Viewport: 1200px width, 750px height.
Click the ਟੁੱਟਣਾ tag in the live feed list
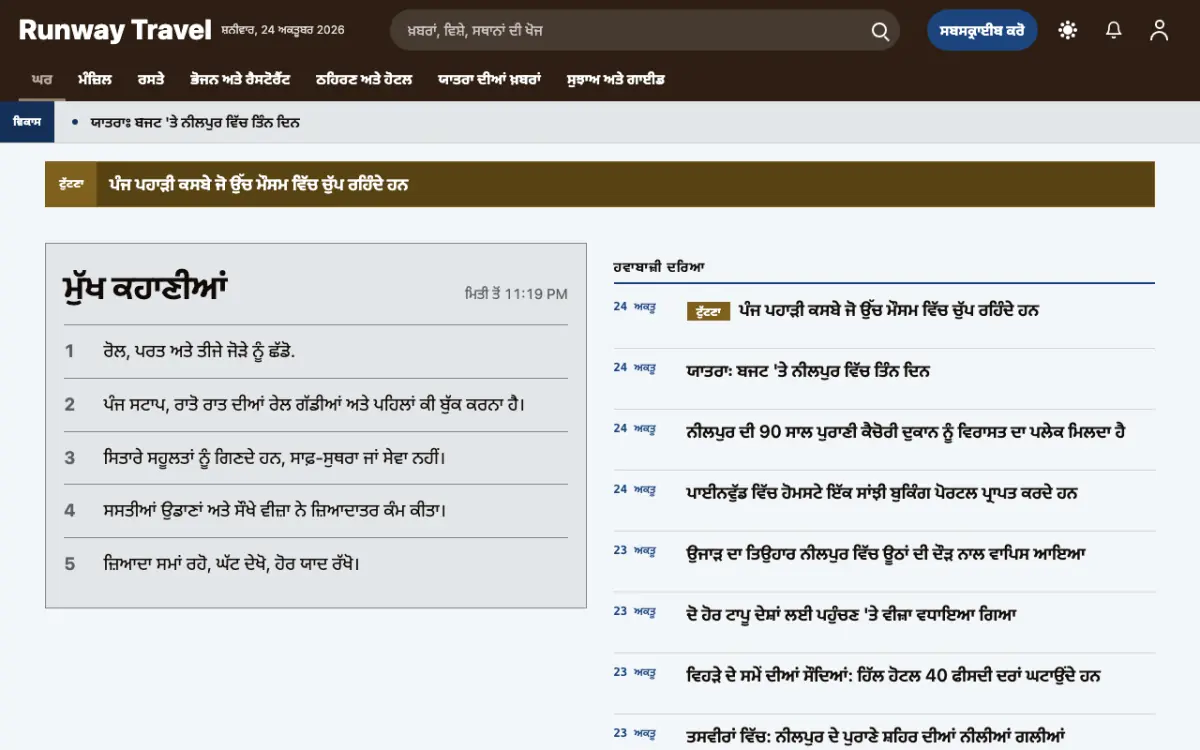(x=709, y=311)
